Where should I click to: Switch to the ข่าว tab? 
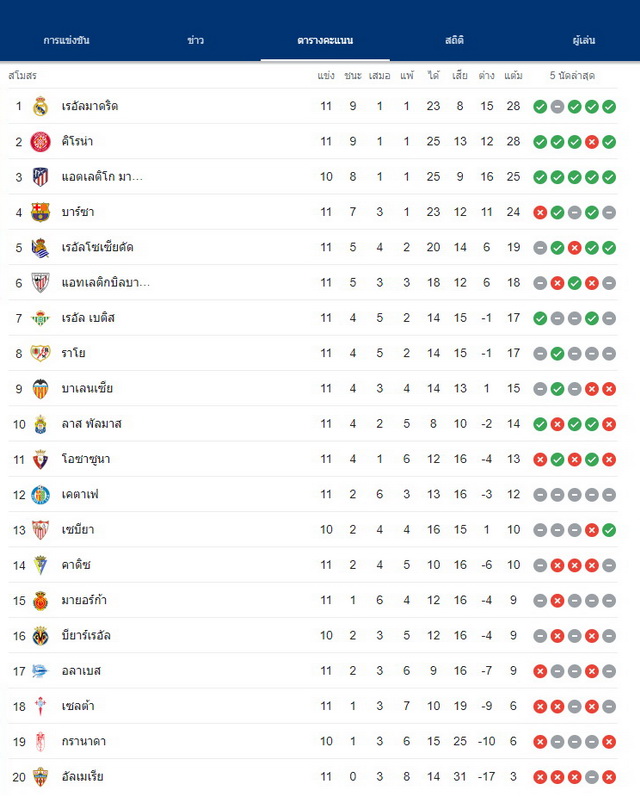(195, 40)
